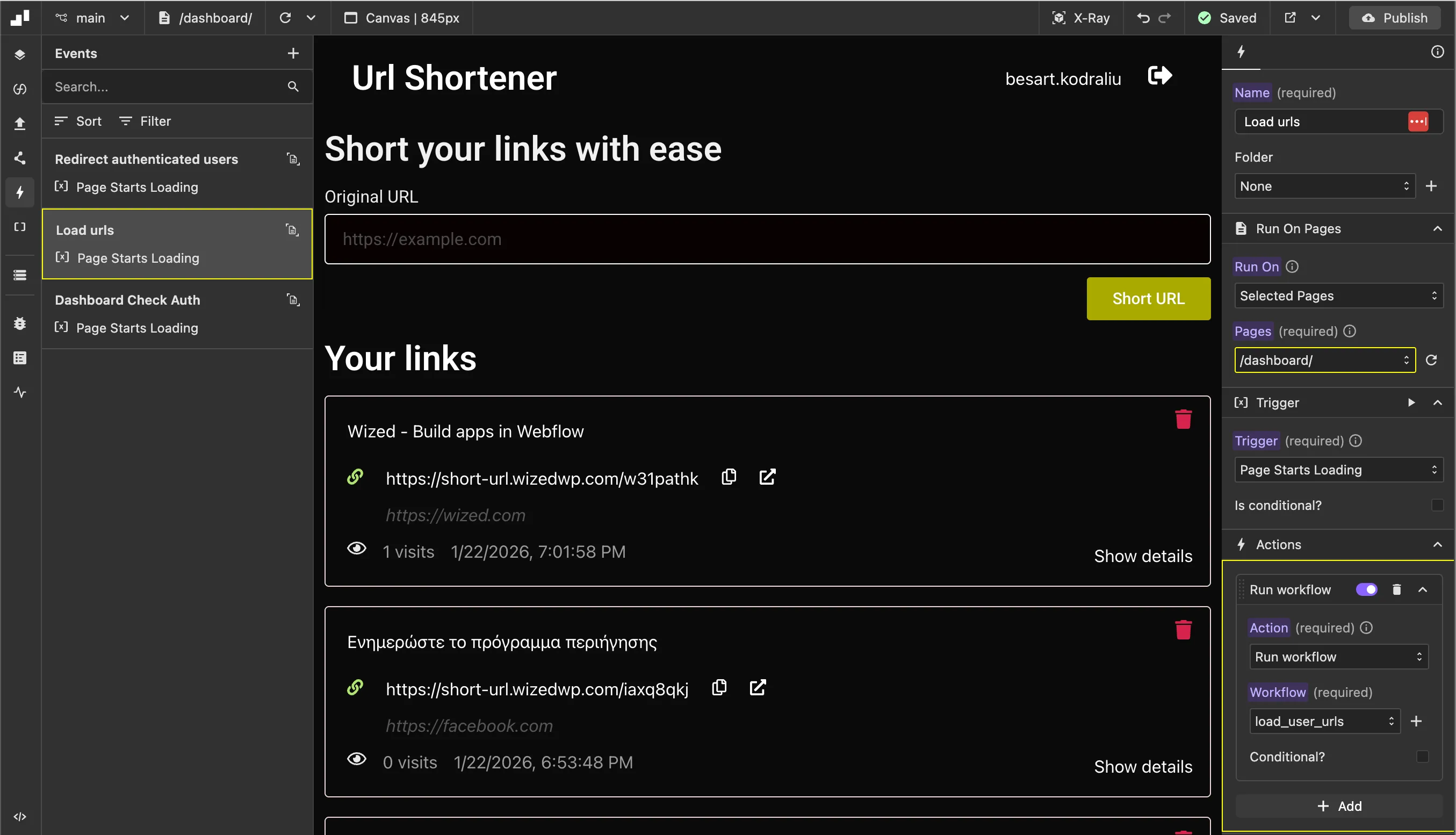Check the Is conditional option under Trigger
The height and width of the screenshot is (835, 1456).
[x=1438, y=505]
